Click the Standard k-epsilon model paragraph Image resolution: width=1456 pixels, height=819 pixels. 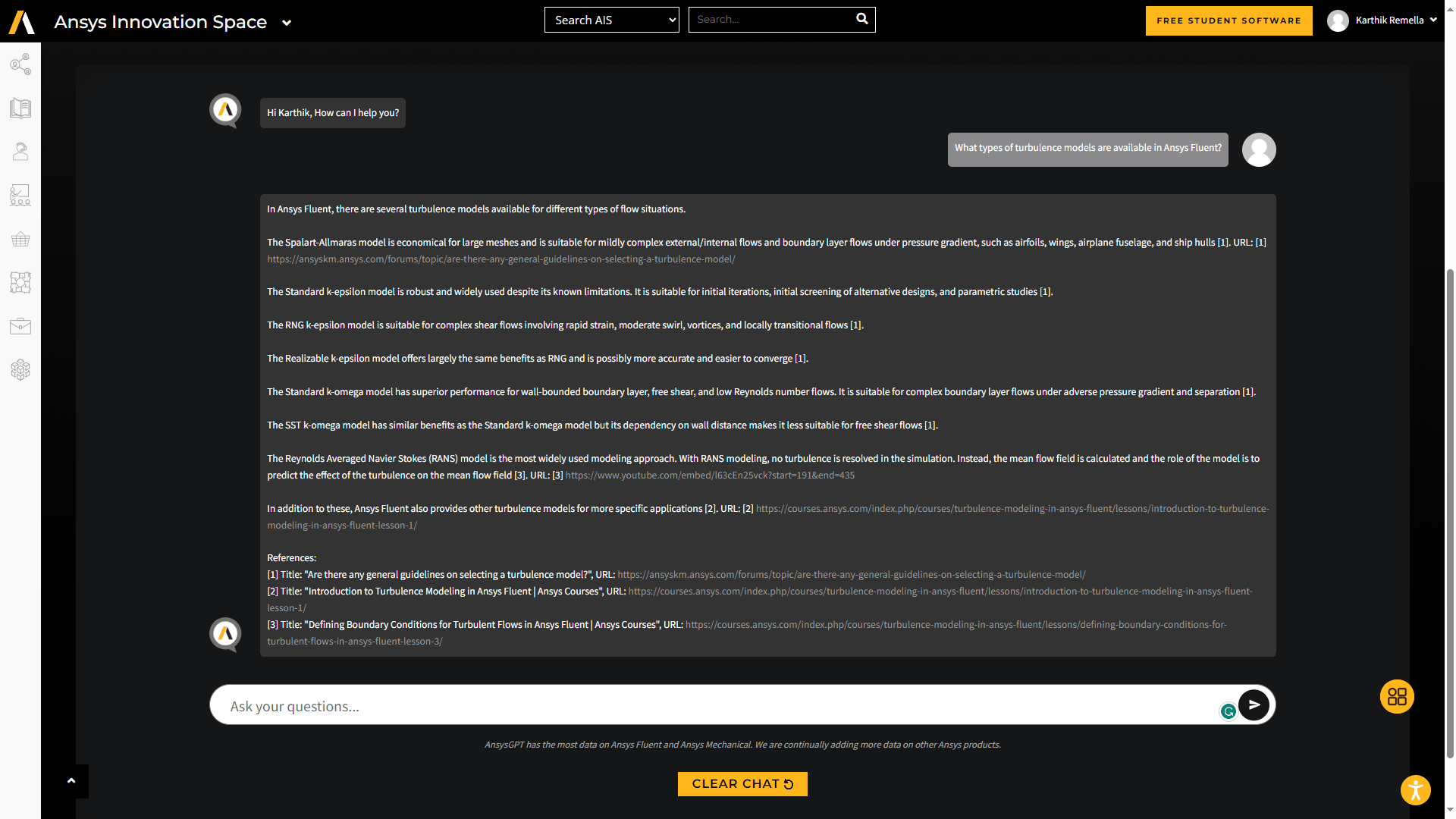click(660, 292)
